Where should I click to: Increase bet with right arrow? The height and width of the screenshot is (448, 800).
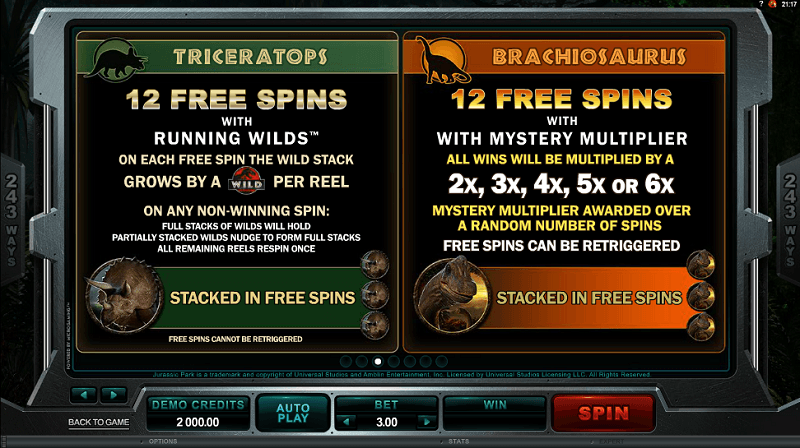[426, 421]
